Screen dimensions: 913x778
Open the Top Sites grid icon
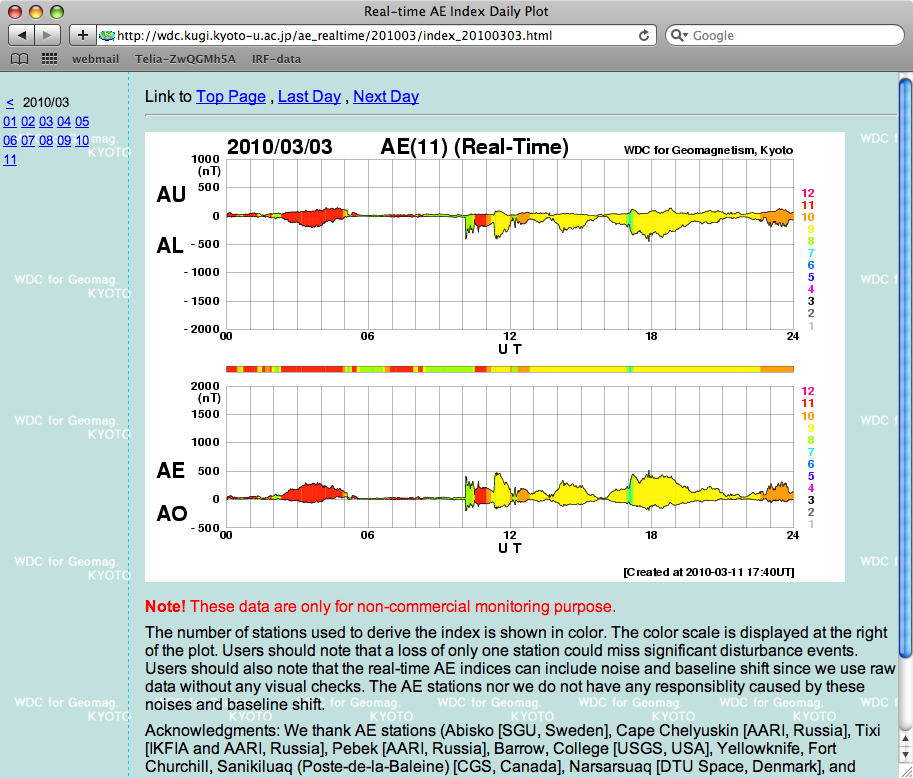coord(49,59)
